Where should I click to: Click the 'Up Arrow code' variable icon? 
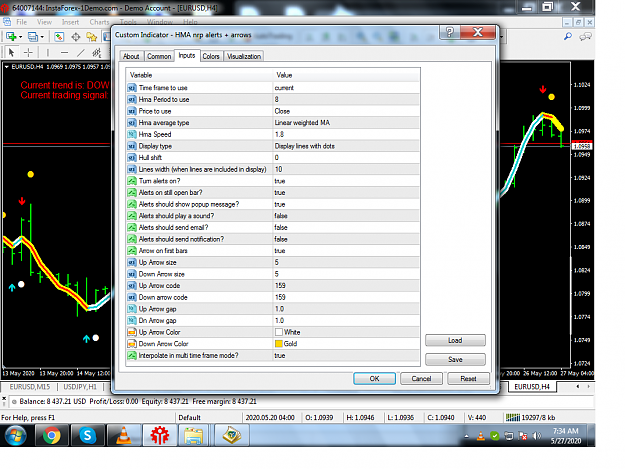132,286
